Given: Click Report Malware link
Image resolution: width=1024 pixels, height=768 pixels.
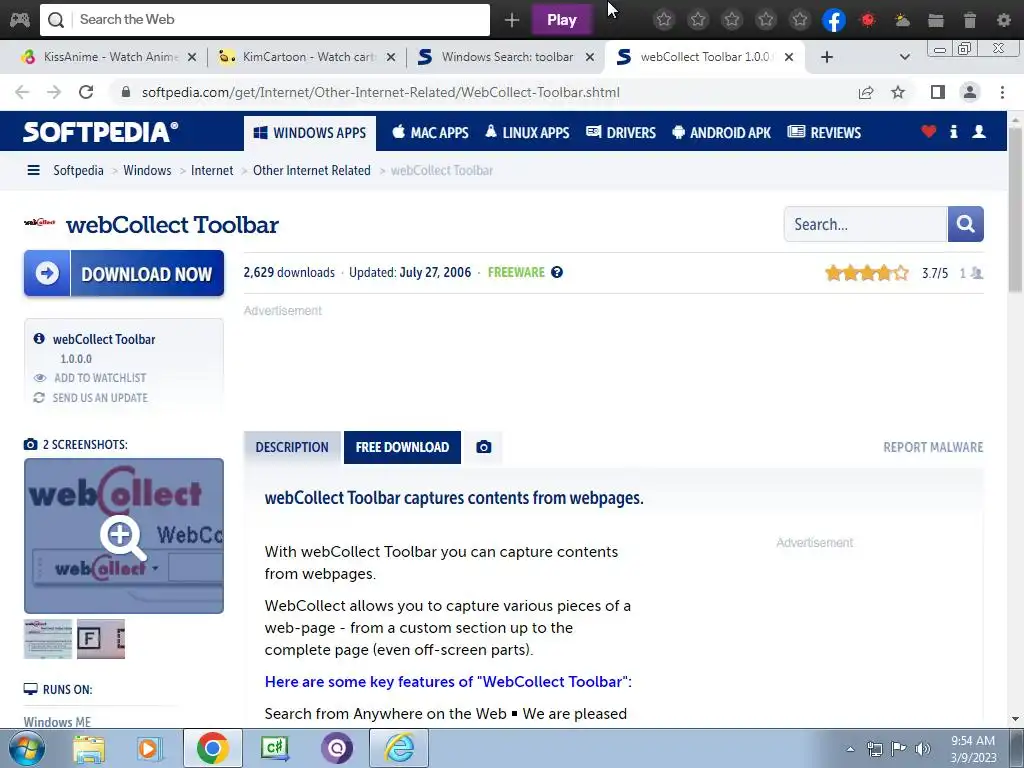Looking at the screenshot, I should click(933, 447).
